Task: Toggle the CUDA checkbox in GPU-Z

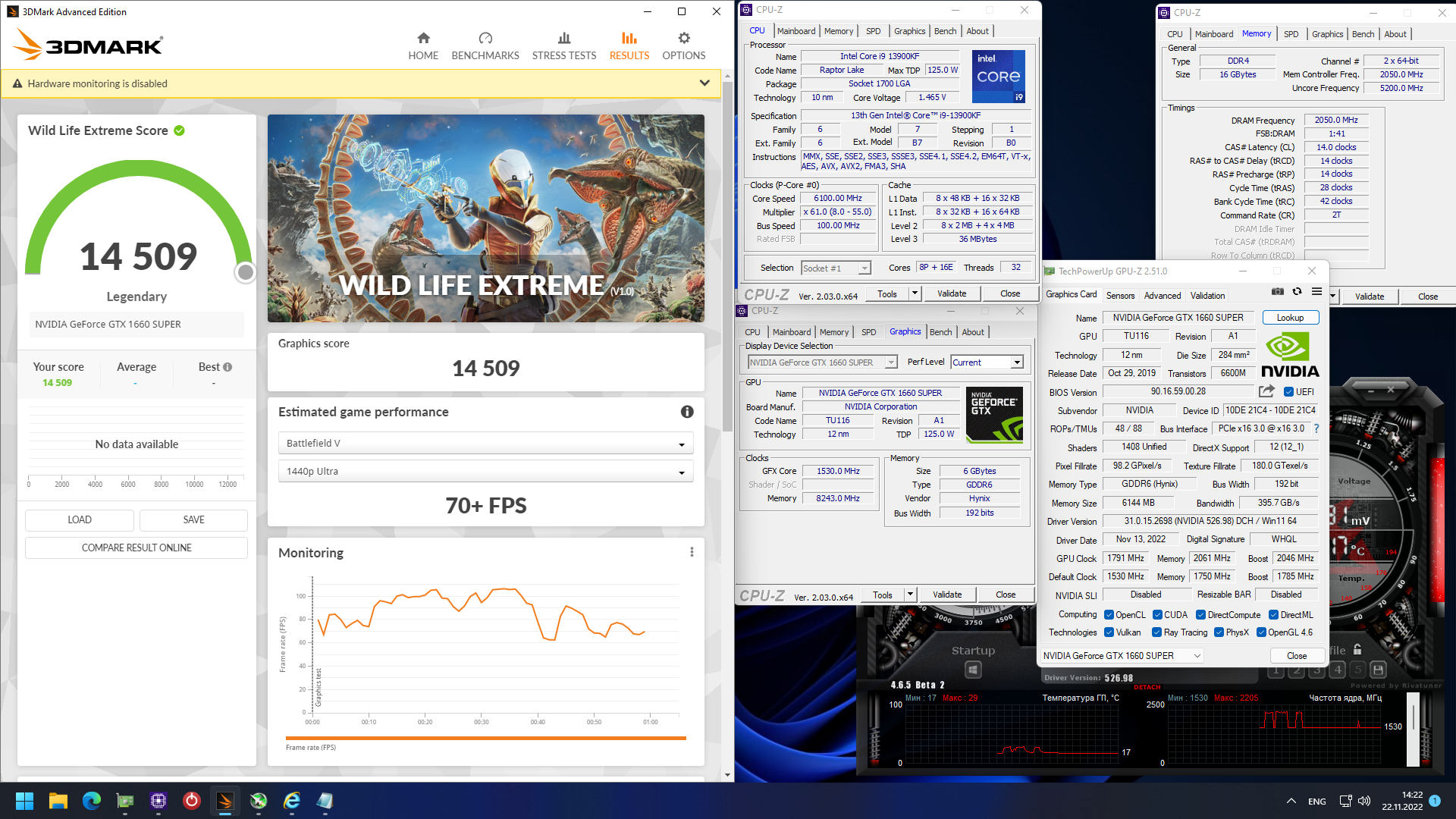Action: pyautogui.click(x=1157, y=615)
